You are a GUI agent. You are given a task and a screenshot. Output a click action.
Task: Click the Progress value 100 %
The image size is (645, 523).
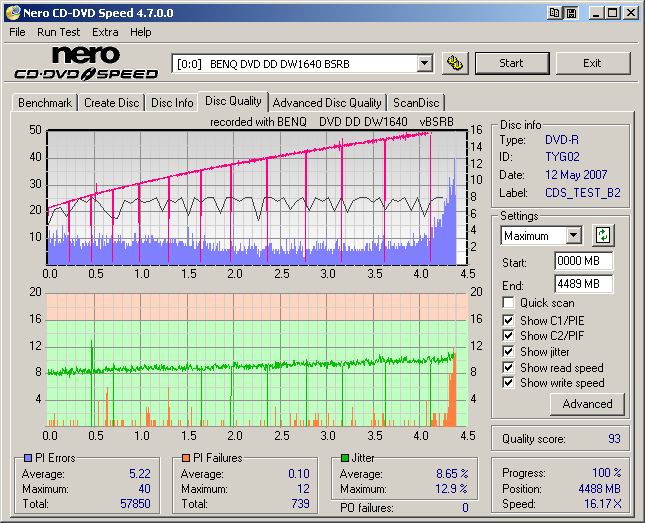point(607,472)
